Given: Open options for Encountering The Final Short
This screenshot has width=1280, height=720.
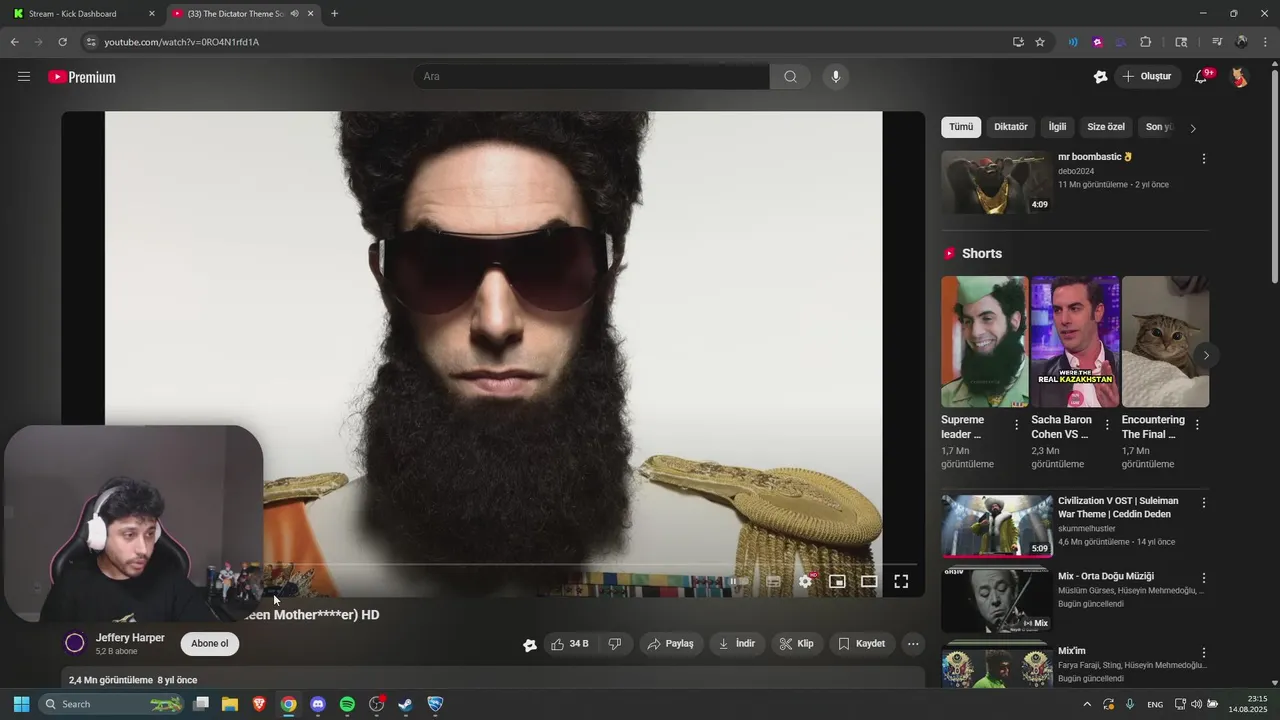Looking at the screenshot, I should pyautogui.click(x=1197, y=425).
